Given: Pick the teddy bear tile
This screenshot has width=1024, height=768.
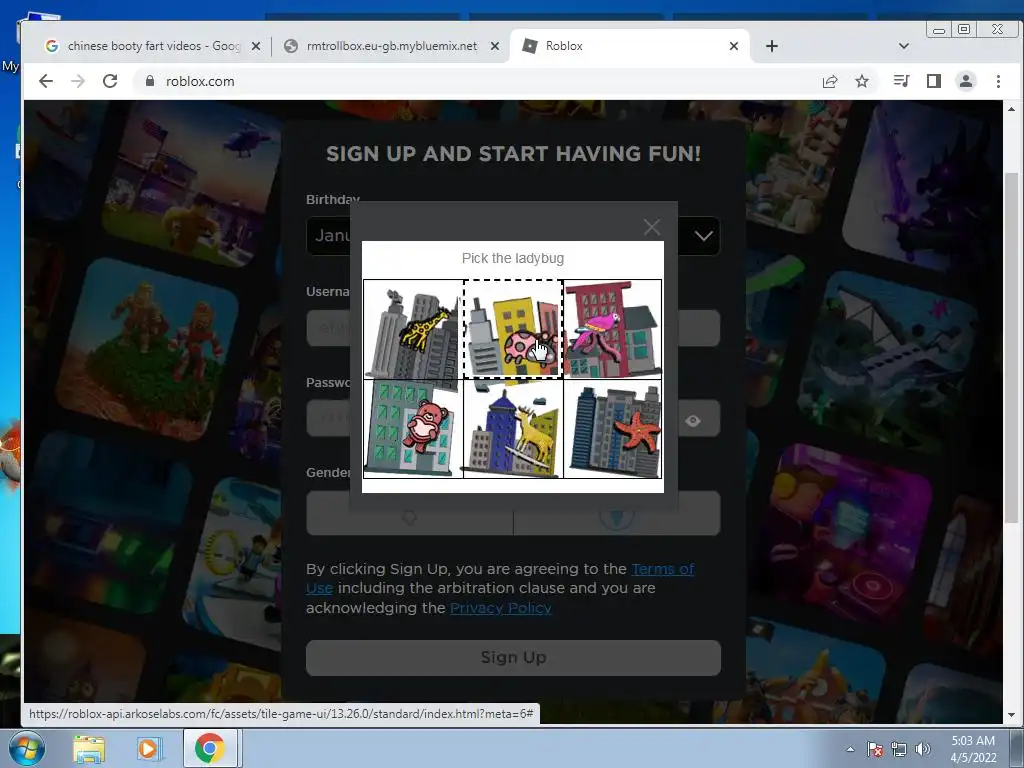Looking at the screenshot, I should pos(413,429).
